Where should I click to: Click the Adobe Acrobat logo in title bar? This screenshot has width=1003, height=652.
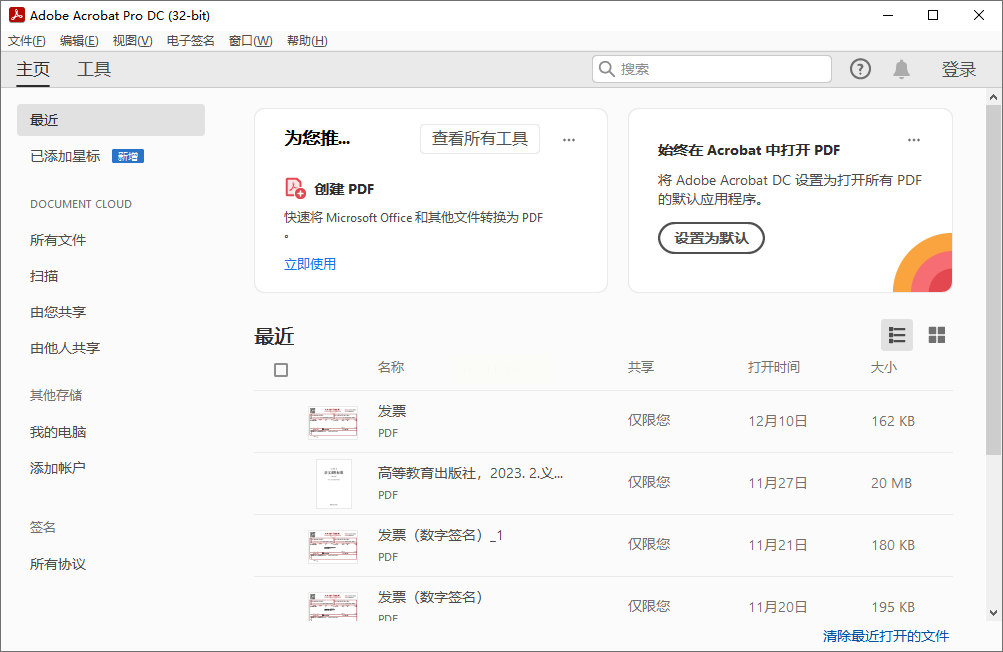tap(17, 15)
